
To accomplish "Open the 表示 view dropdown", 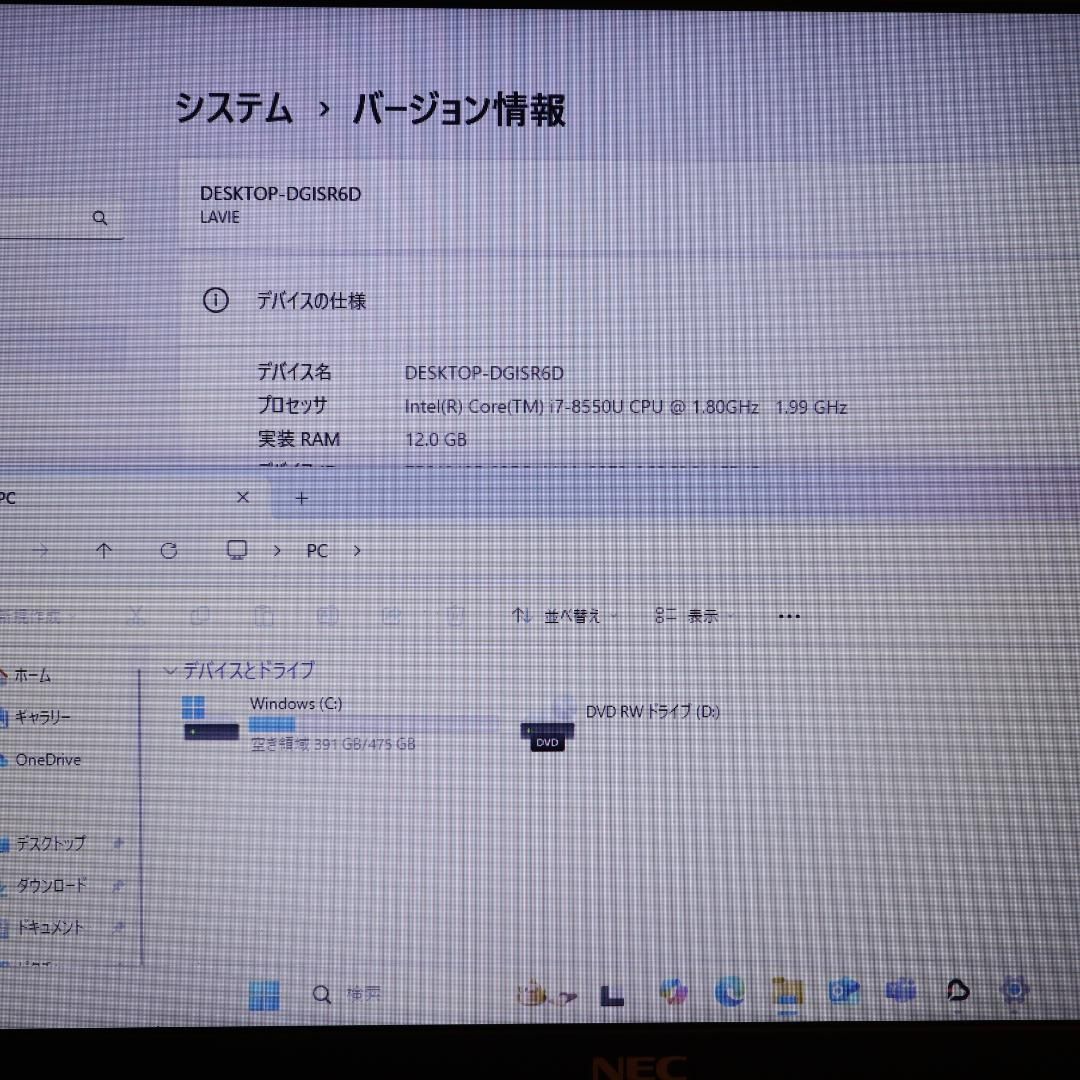I will [x=693, y=616].
